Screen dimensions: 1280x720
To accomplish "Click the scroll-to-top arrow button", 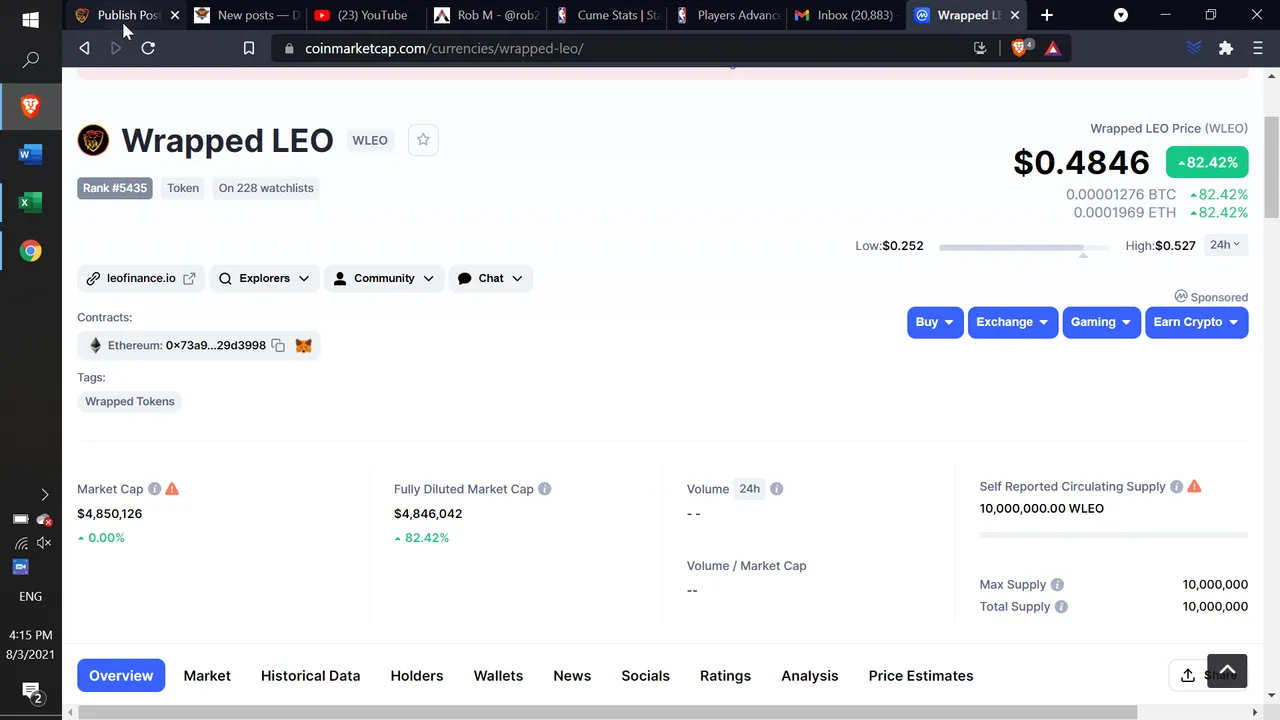I will pyautogui.click(x=1227, y=670).
